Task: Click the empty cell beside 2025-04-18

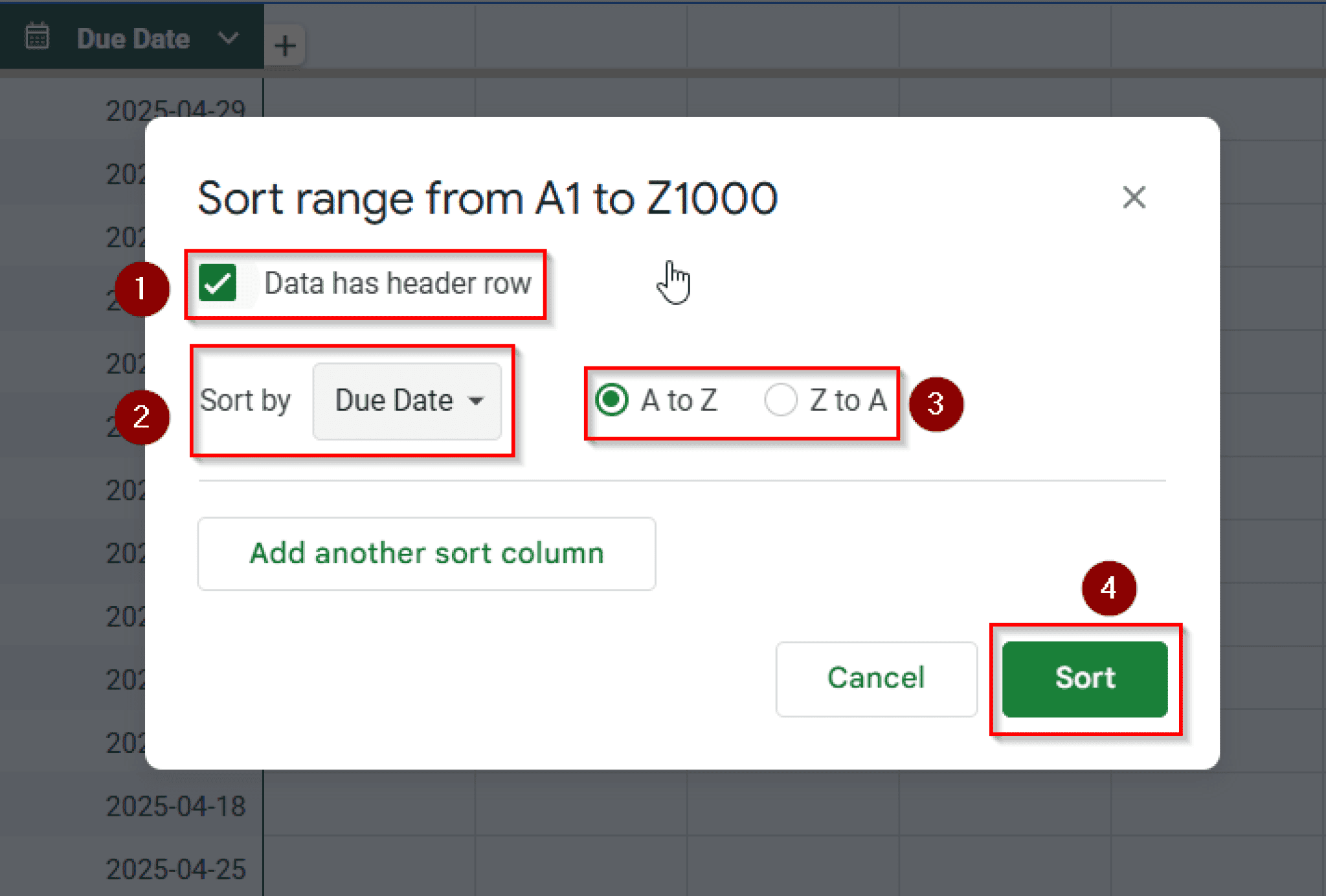Action: pyautogui.click(x=369, y=805)
